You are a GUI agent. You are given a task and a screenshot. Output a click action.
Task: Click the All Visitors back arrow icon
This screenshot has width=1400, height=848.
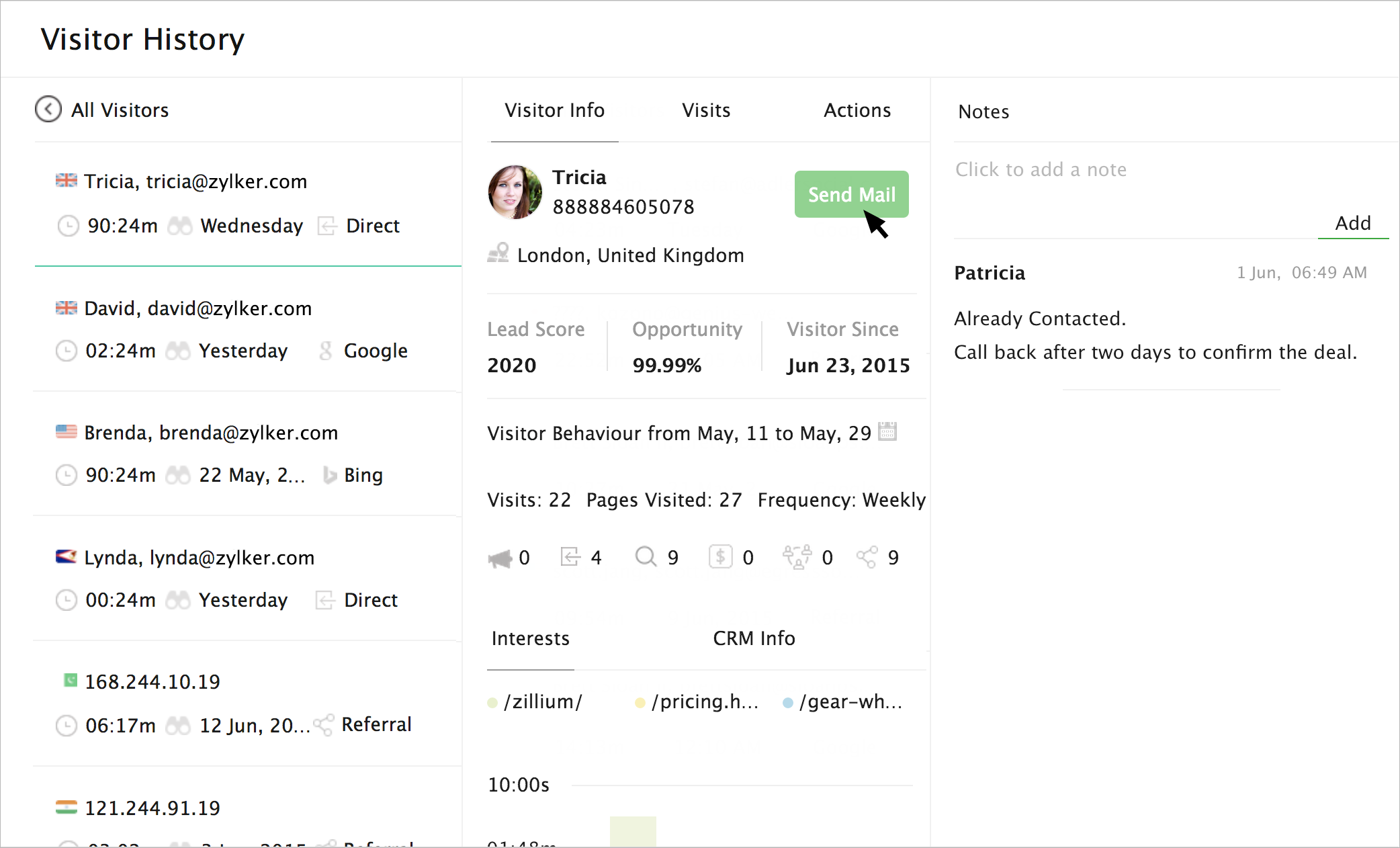point(48,110)
